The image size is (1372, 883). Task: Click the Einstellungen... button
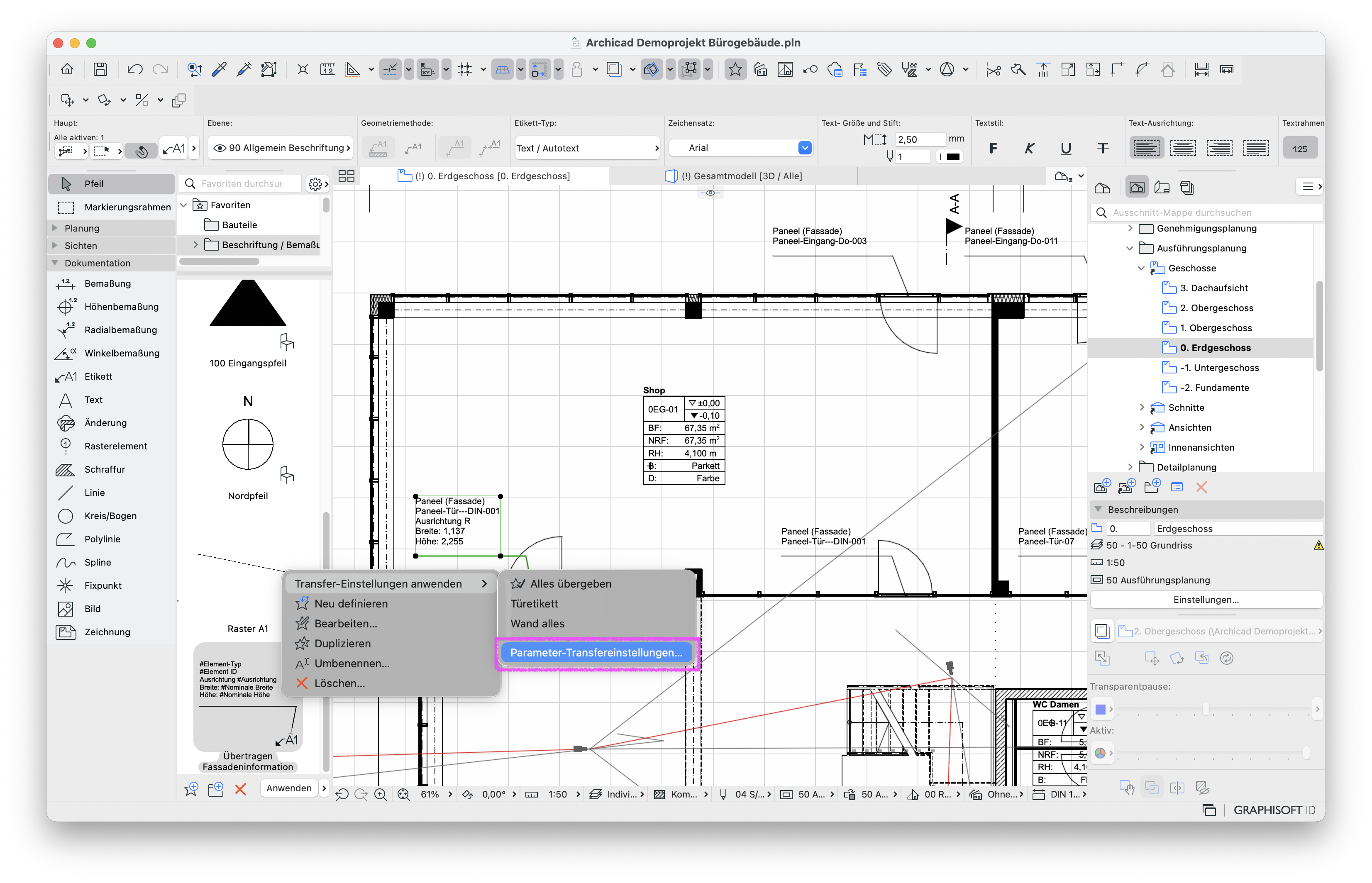point(1206,600)
